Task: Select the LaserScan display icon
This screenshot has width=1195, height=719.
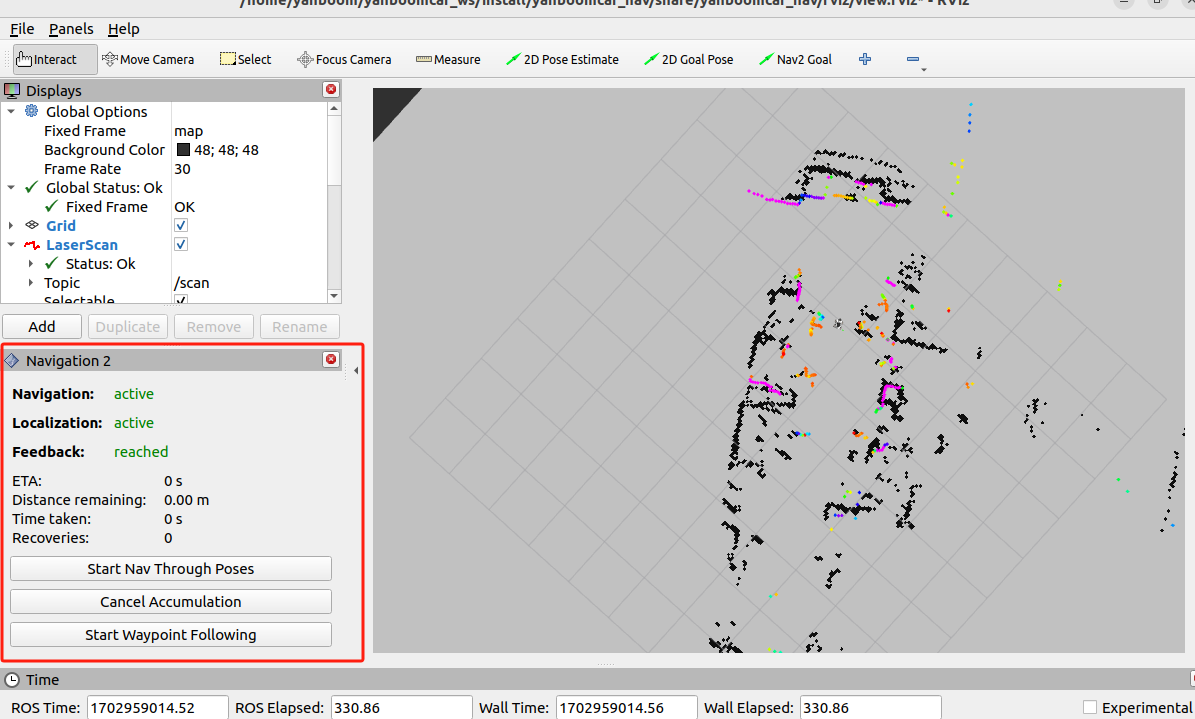Action: (31, 245)
